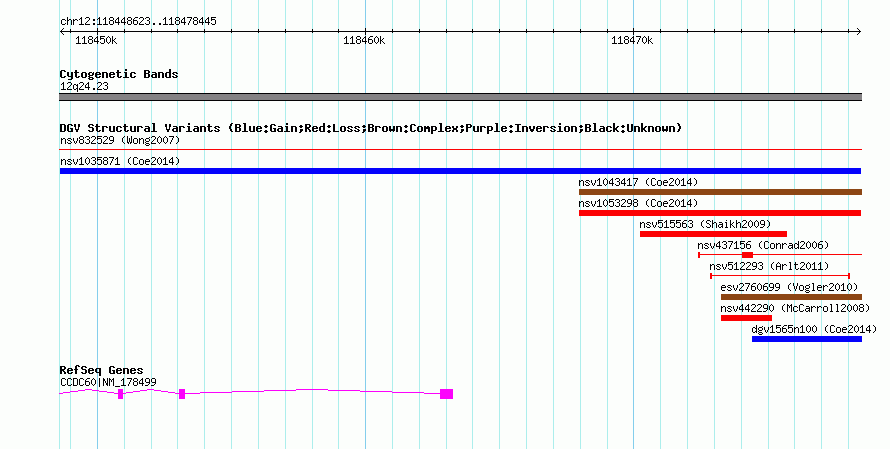Open the nsv832529 (Wong2007) variant label
890x449 pixels.
(x=120, y=140)
